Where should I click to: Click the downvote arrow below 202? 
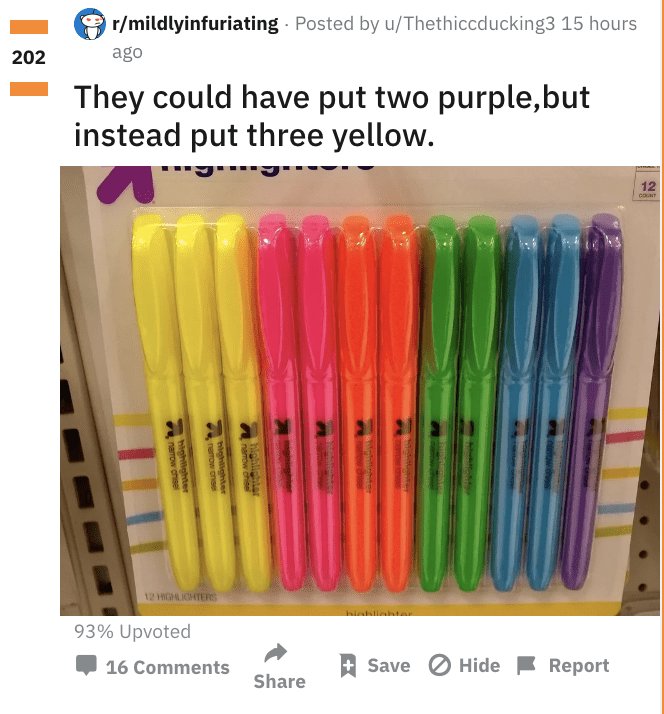pyautogui.click(x=29, y=89)
